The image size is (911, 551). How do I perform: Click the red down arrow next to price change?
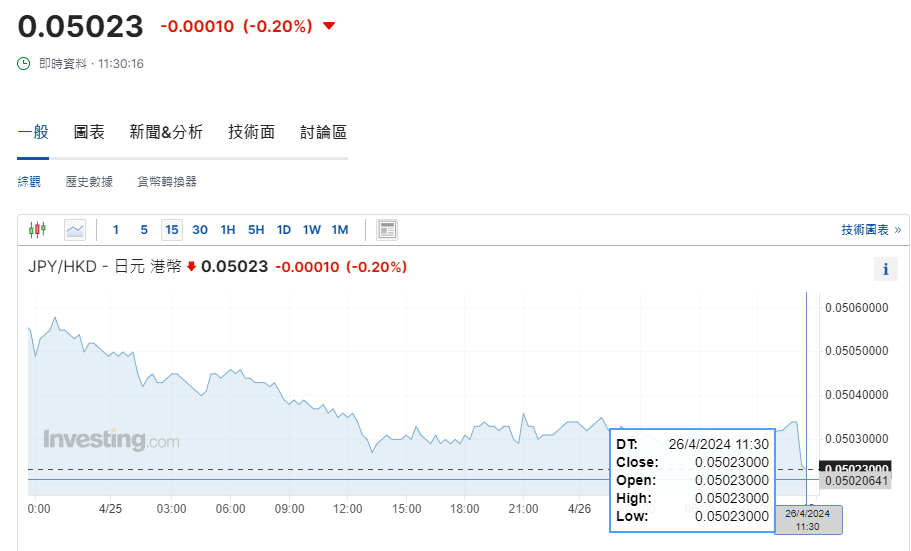coord(329,26)
